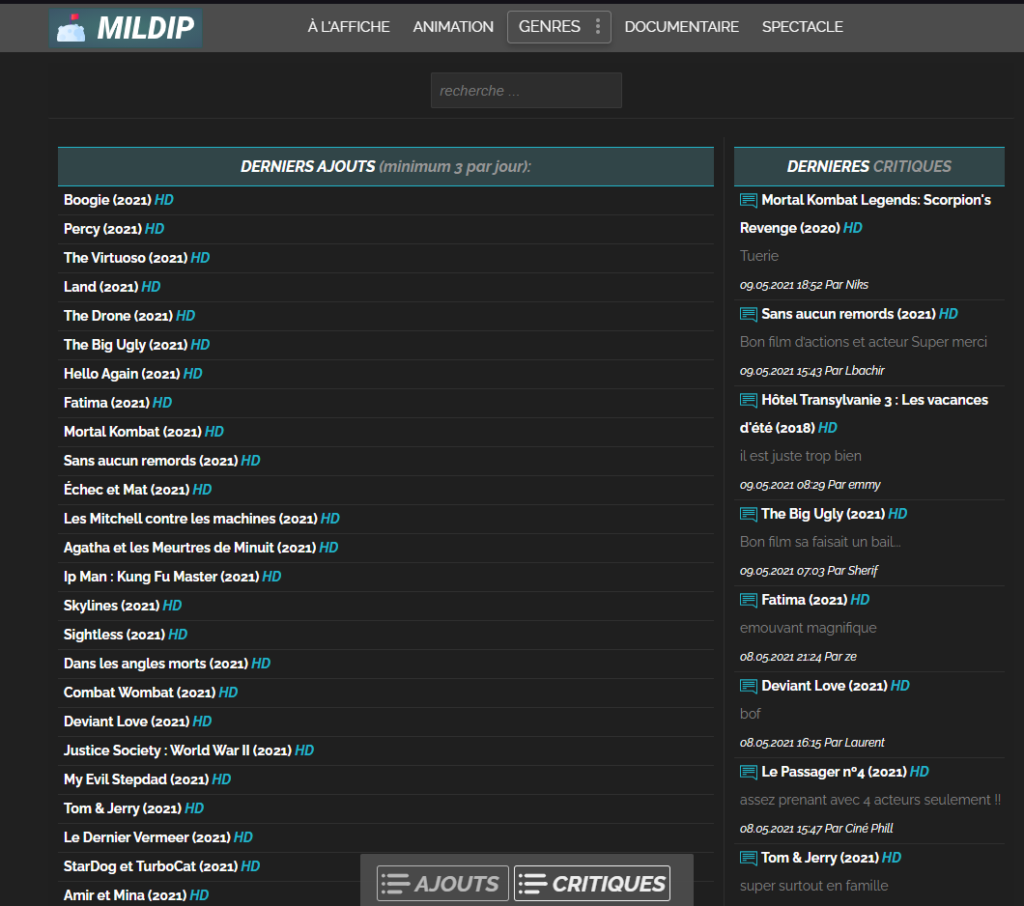Open Hôtel Transylvanie 3 critique title
The height and width of the screenshot is (906, 1024).
tap(864, 413)
